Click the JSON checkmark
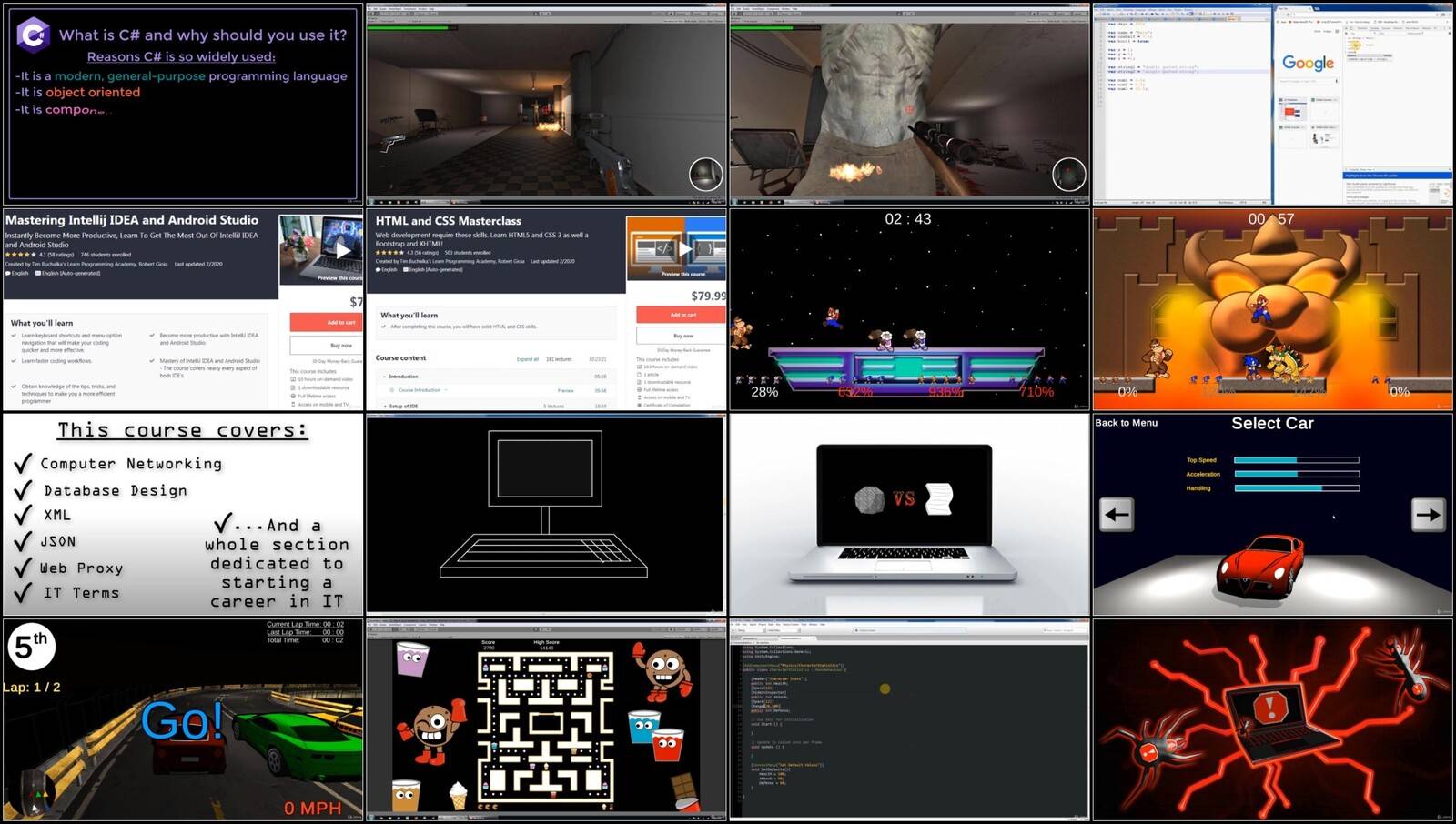 [x=24, y=542]
